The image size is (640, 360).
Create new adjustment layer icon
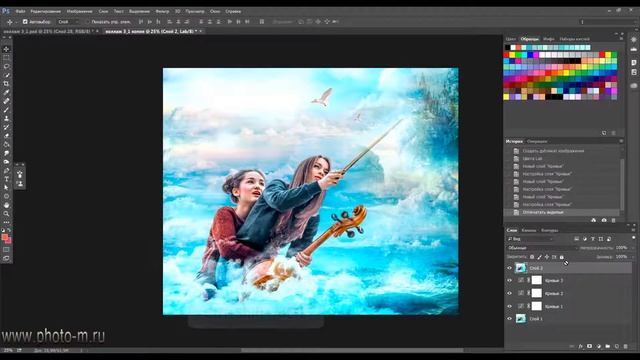pyautogui.click(x=599, y=346)
